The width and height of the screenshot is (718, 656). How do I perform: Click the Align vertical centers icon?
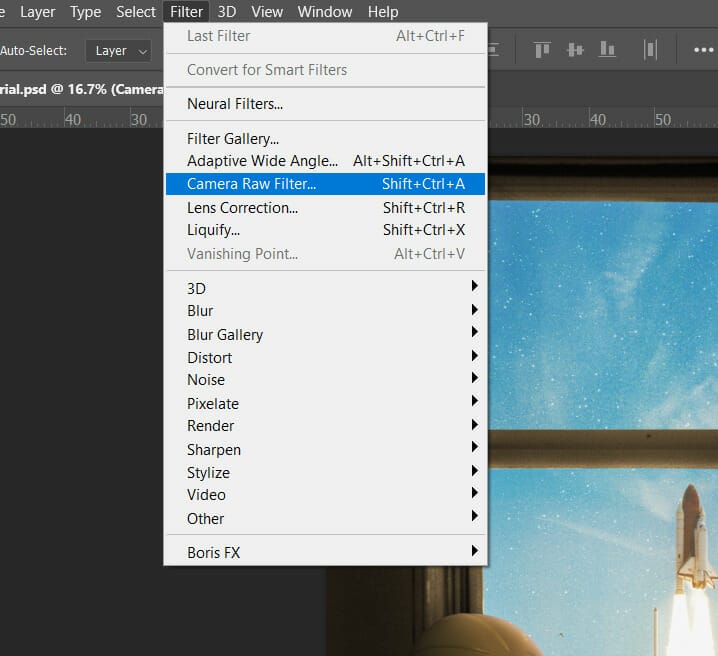[575, 49]
